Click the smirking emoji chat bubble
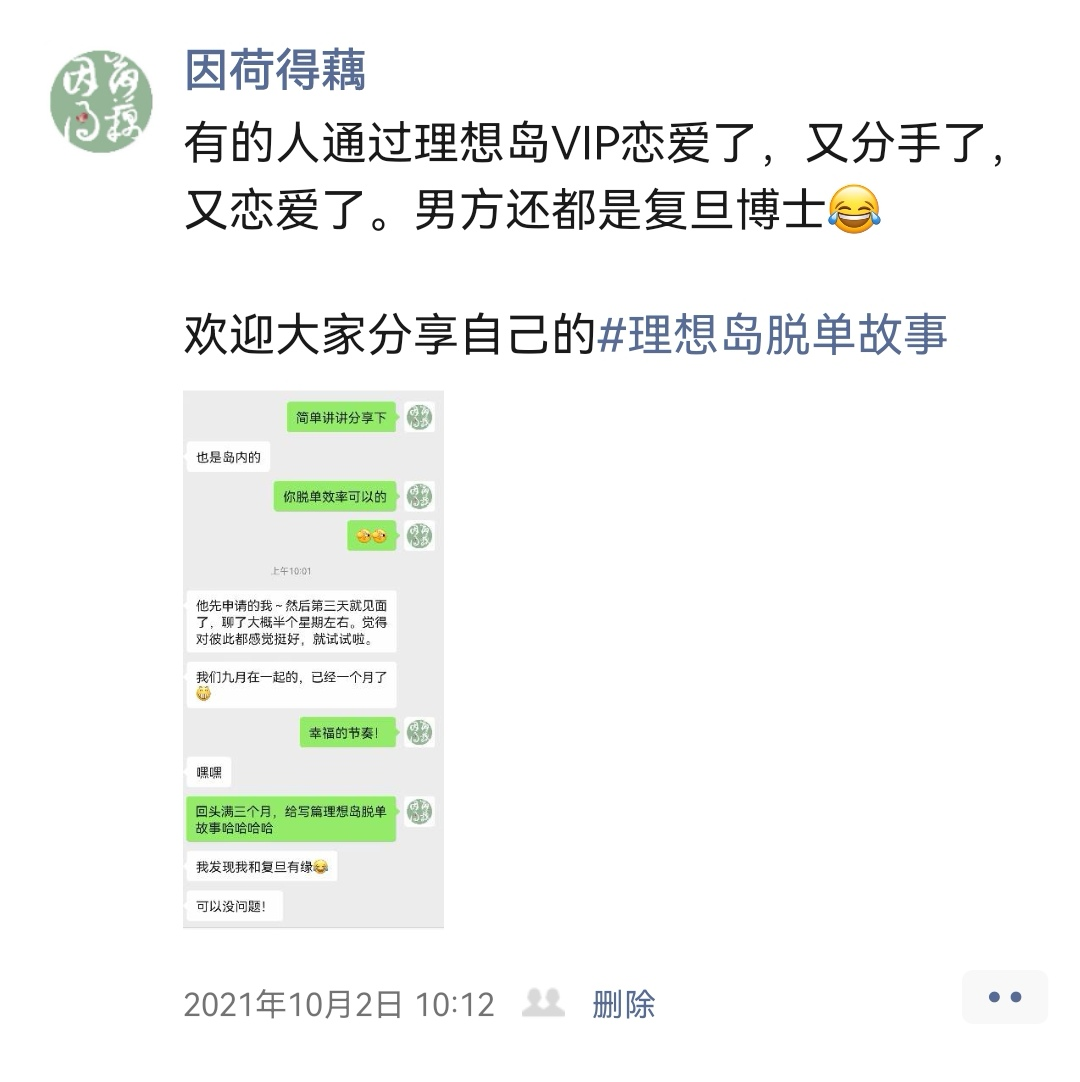 371,536
